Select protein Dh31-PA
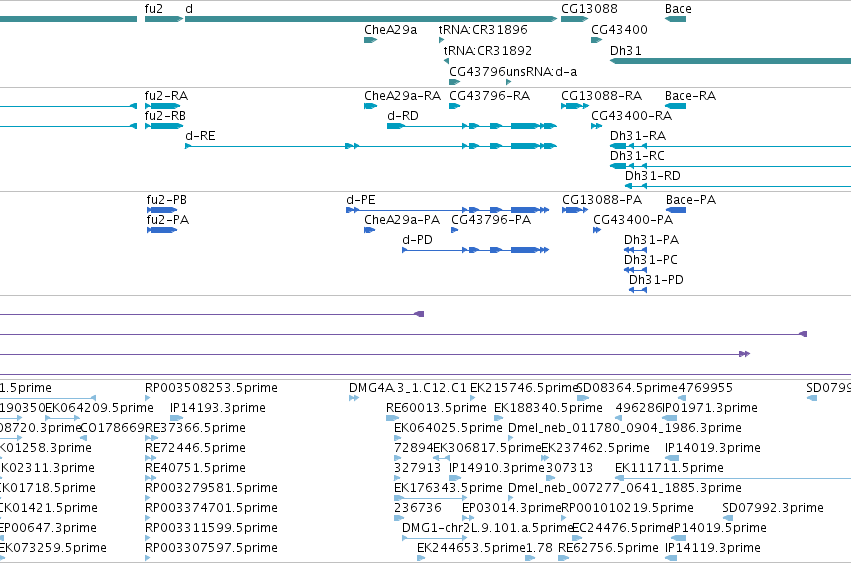The image size is (851, 563). pyautogui.click(x=636, y=250)
